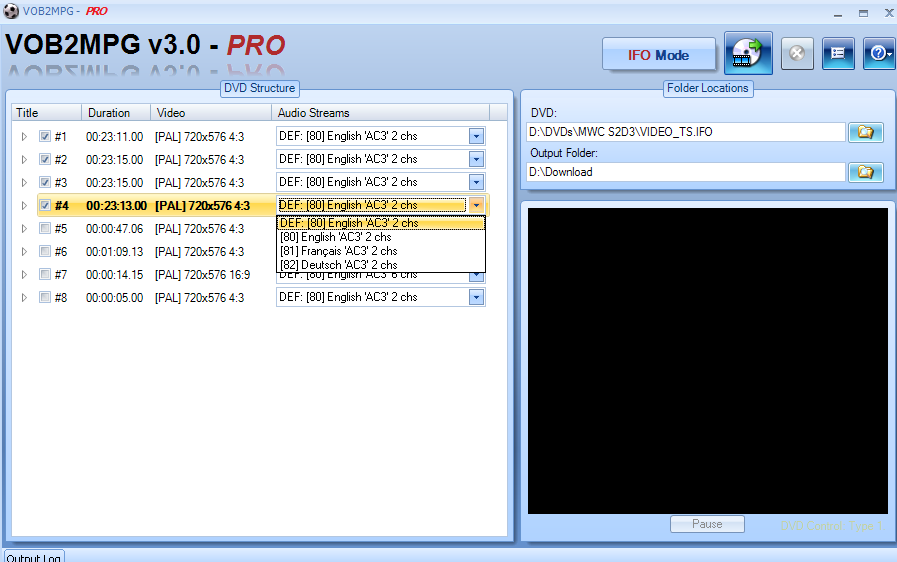Open the help question mark icon
Image resolution: width=897 pixels, height=562 pixels.
click(879, 54)
